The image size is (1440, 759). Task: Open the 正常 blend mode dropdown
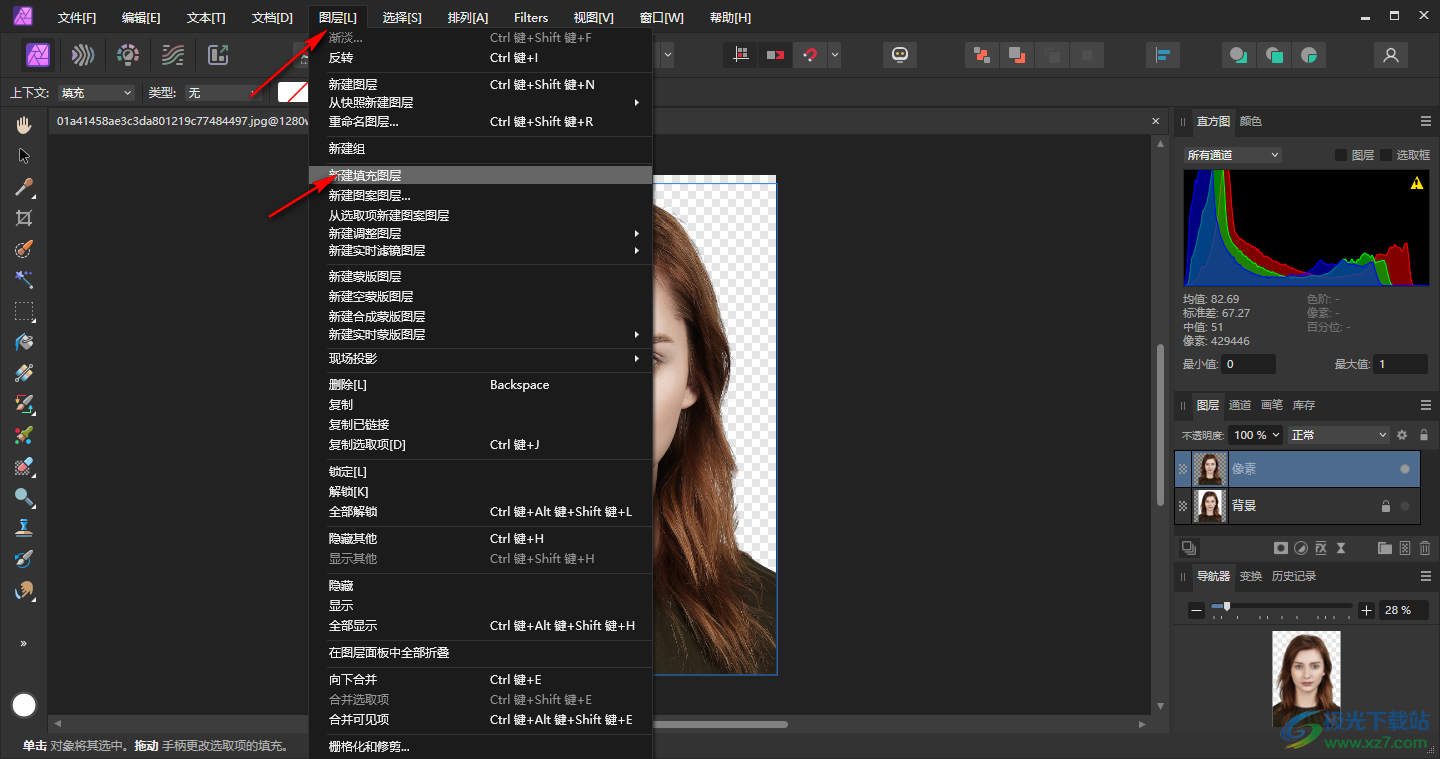pos(1338,435)
